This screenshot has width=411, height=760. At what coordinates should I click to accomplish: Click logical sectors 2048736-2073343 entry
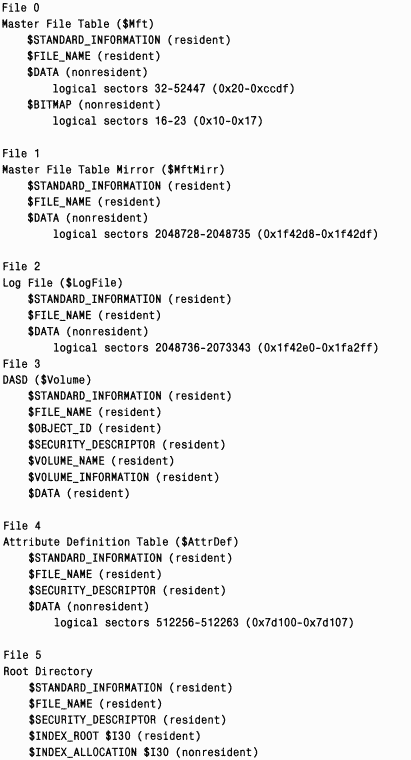215,348
